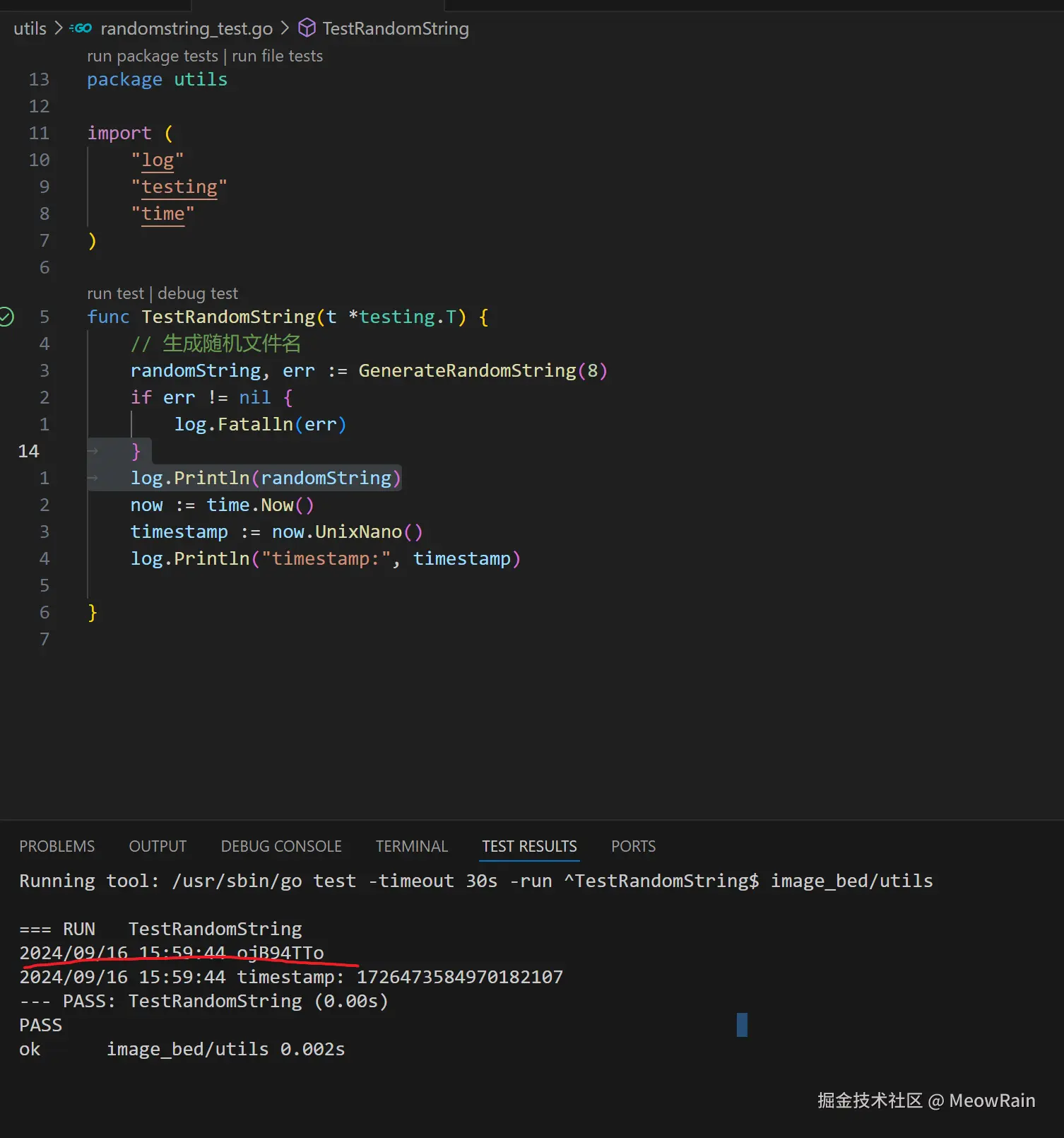This screenshot has height=1138, width=1064.
Task: Click the func TestRandomString declaration
Action: click(288, 317)
